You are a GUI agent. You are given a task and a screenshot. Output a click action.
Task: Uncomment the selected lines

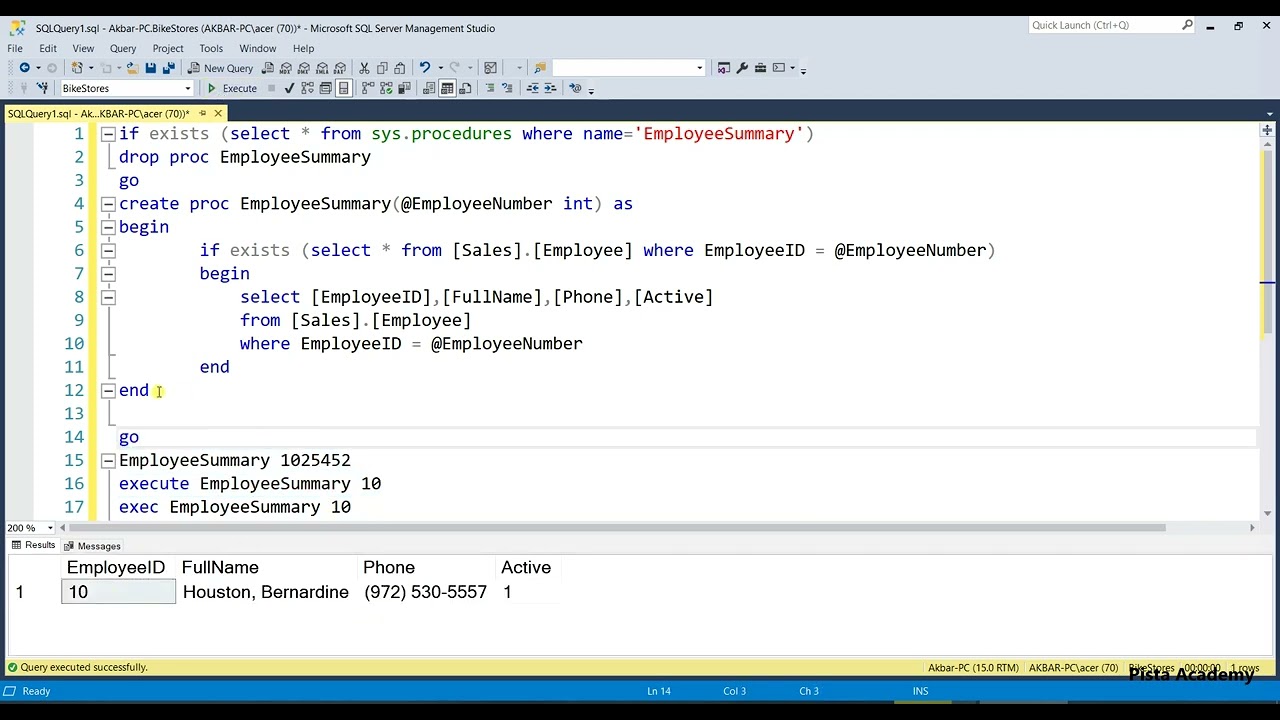point(508,88)
